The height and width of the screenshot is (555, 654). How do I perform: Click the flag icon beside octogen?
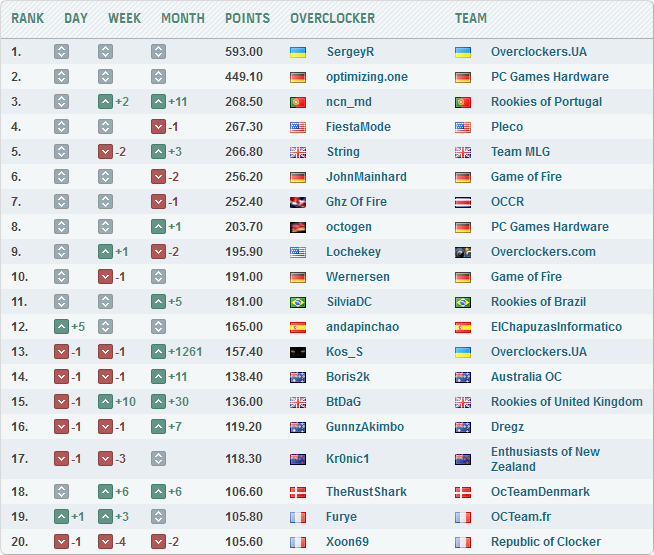pyautogui.click(x=298, y=227)
